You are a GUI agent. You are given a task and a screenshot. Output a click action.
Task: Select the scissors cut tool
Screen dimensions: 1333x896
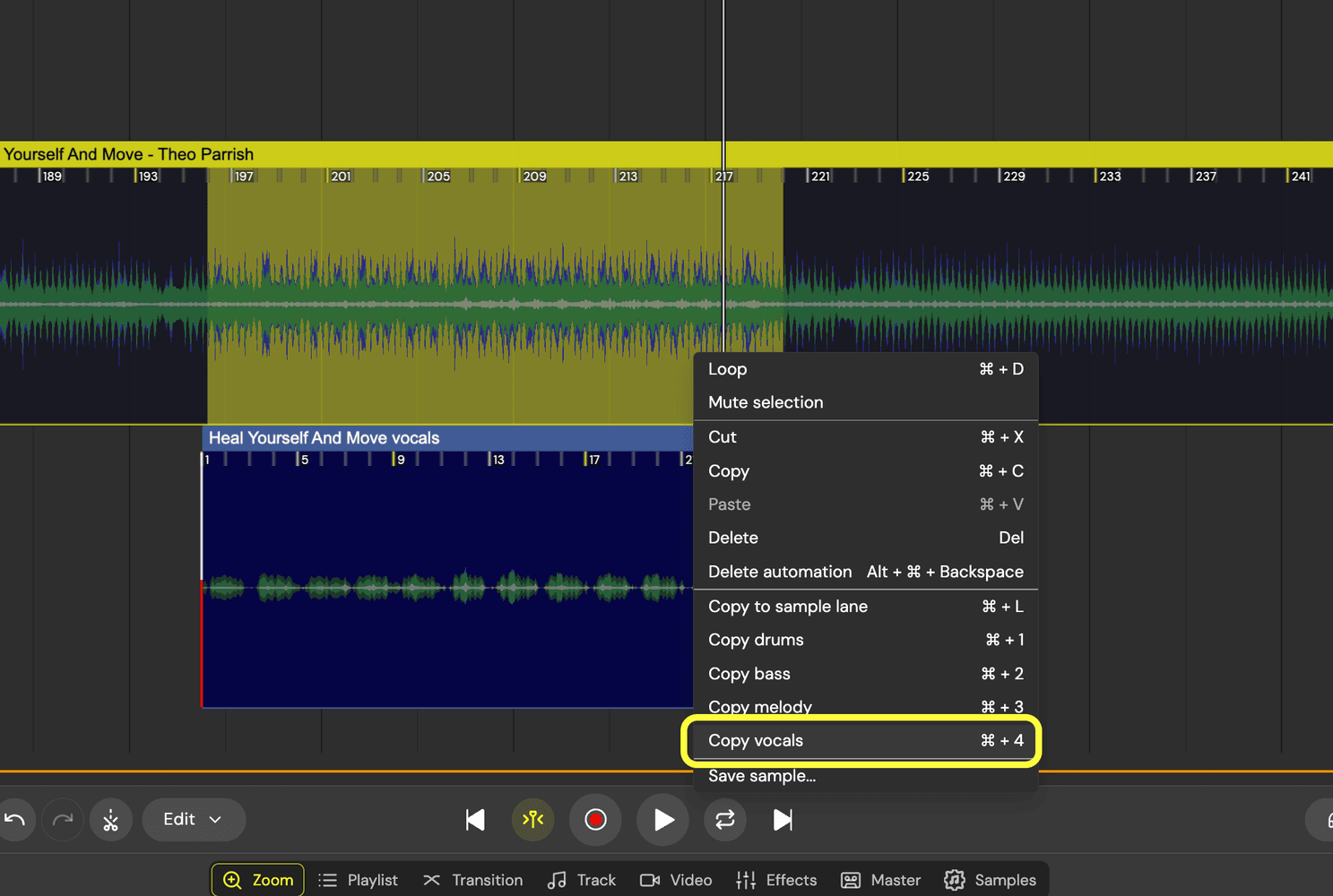[x=110, y=819]
